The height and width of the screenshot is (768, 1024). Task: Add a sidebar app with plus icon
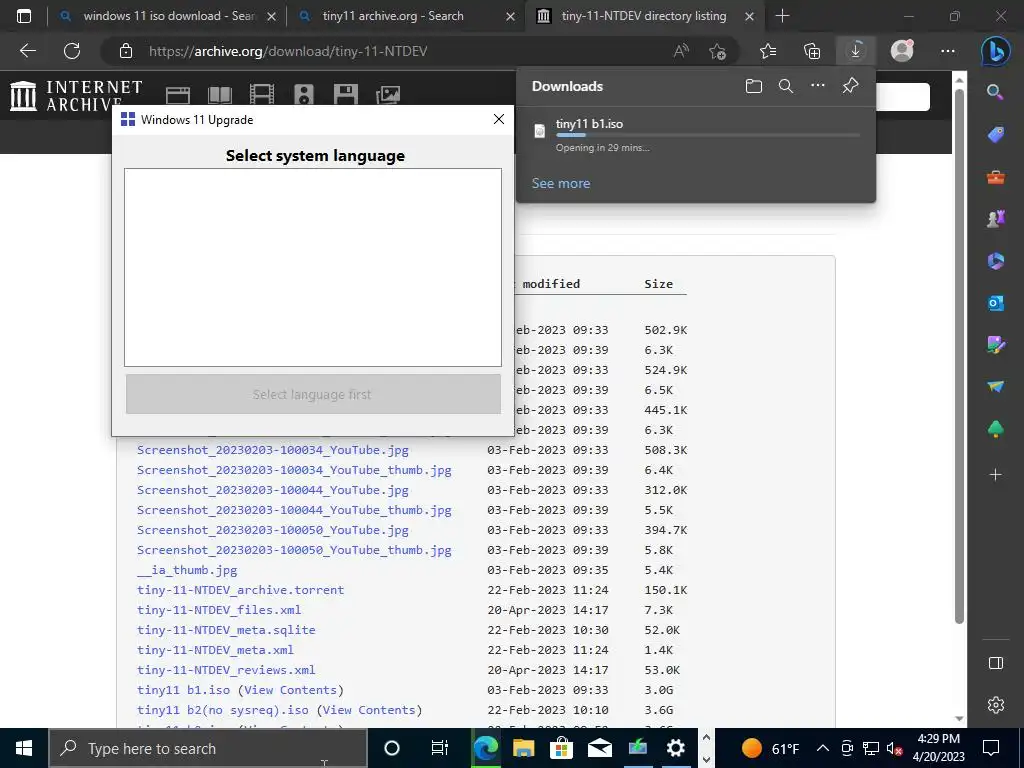pos(995,475)
